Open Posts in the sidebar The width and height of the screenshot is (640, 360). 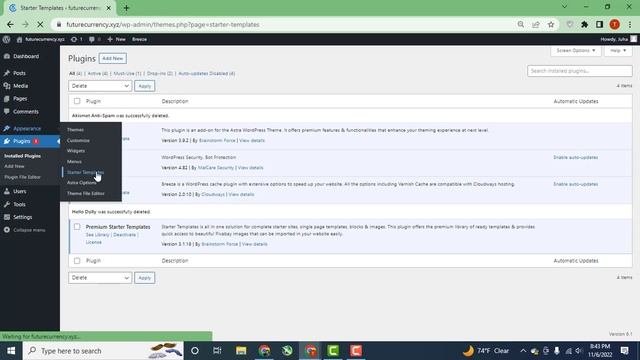pyautogui.click(x=19, y=73)
